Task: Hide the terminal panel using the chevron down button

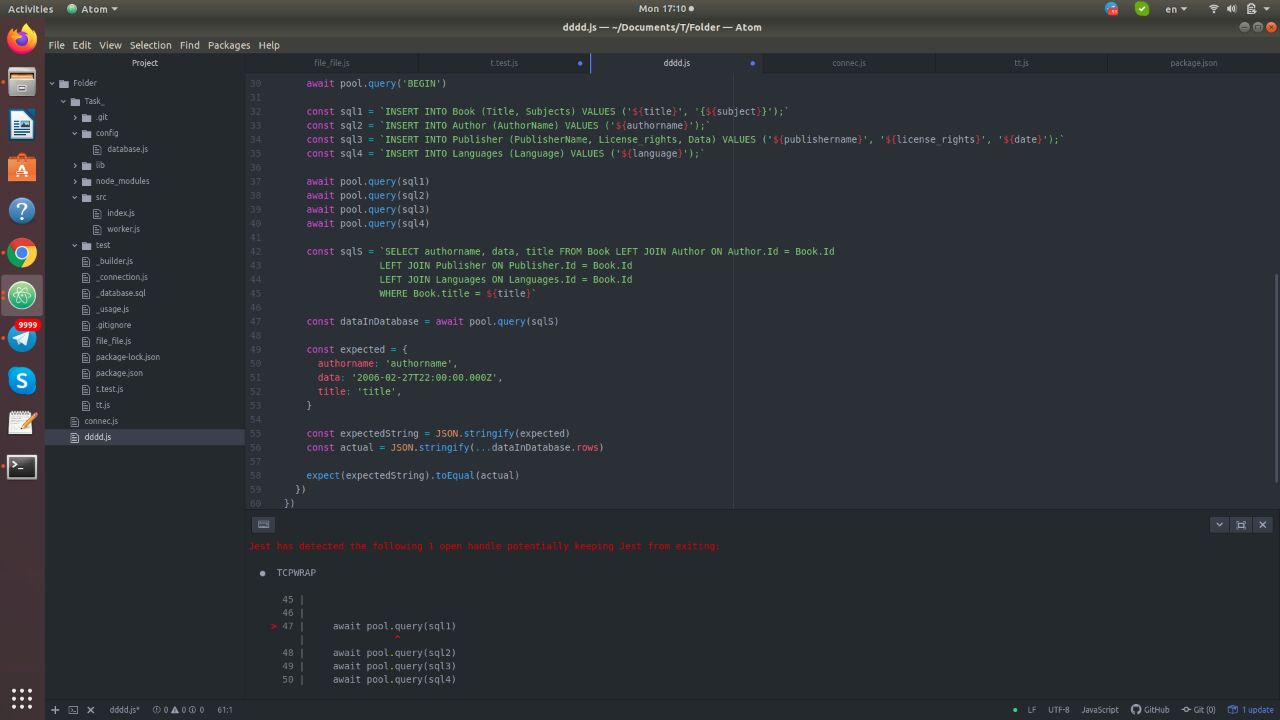Action: [x=1219, y=524]
